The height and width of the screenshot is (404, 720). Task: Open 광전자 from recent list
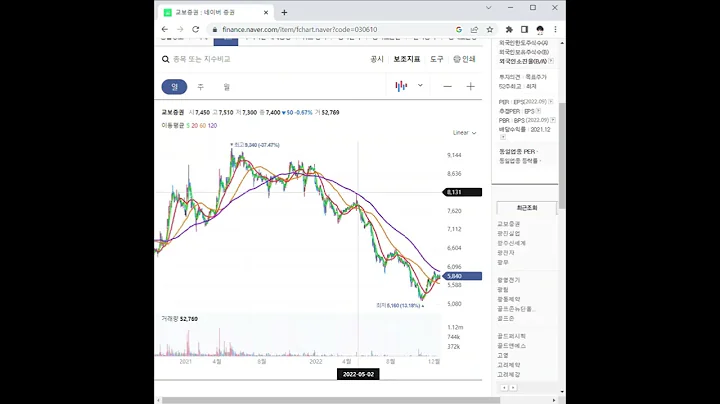point(506,253)
